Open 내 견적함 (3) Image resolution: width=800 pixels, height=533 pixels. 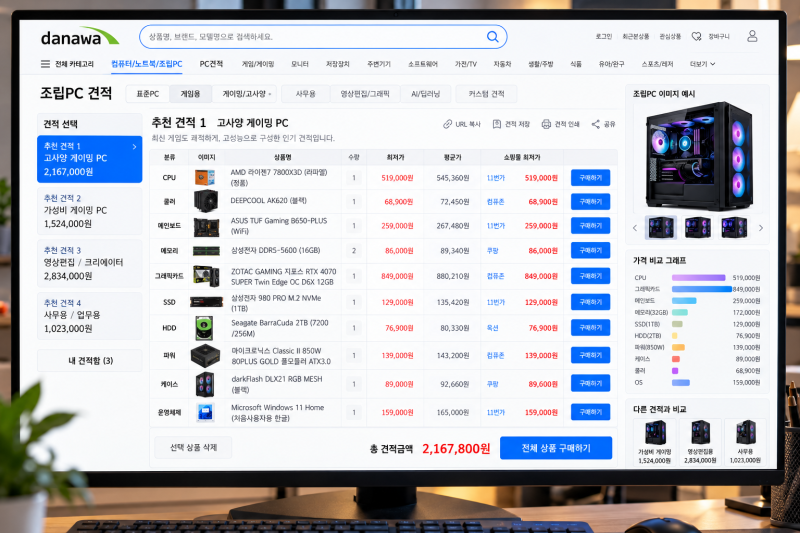(90, 361)
